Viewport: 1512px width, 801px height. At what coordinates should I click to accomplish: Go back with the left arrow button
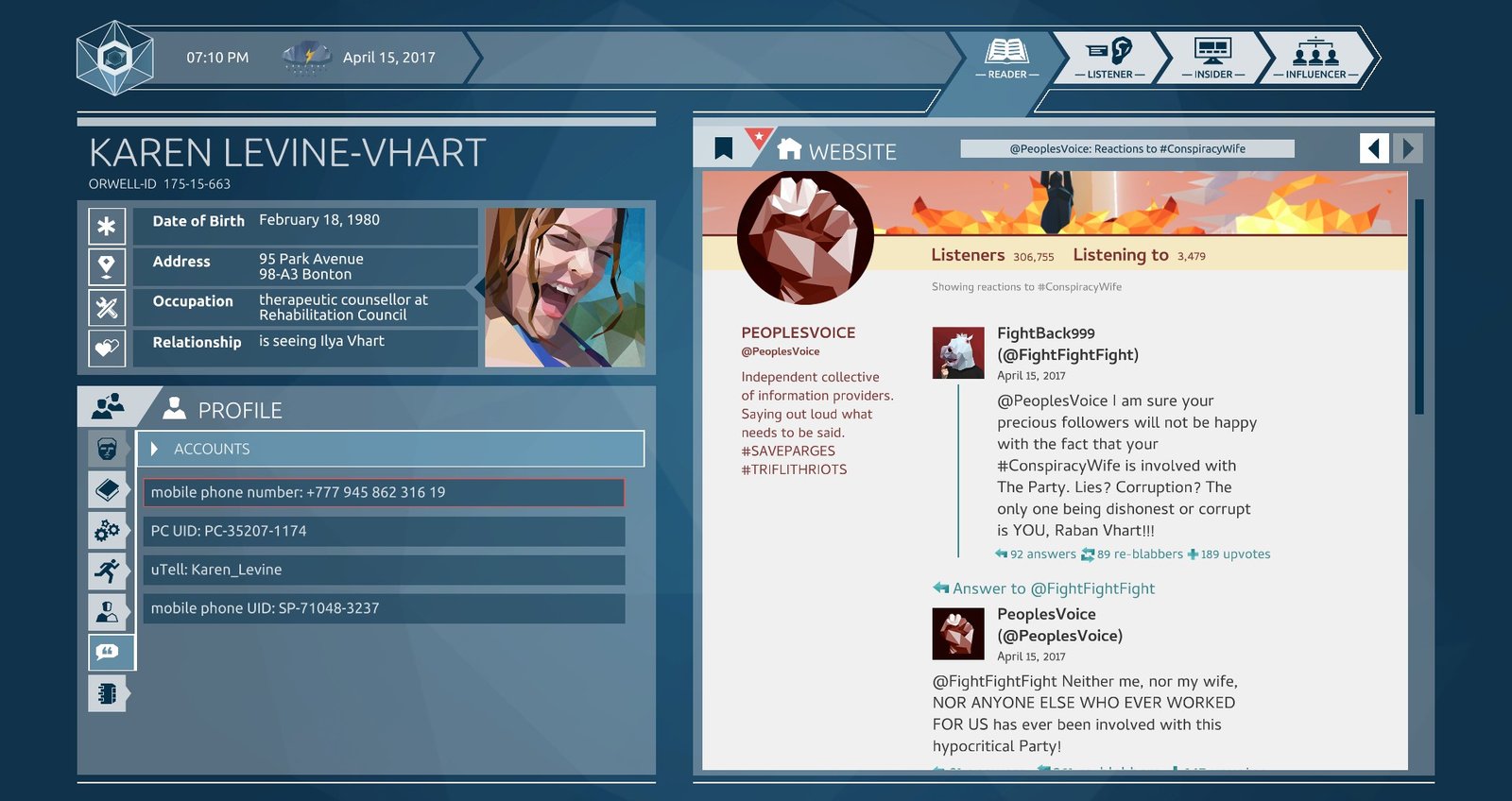click(1375, 148)
